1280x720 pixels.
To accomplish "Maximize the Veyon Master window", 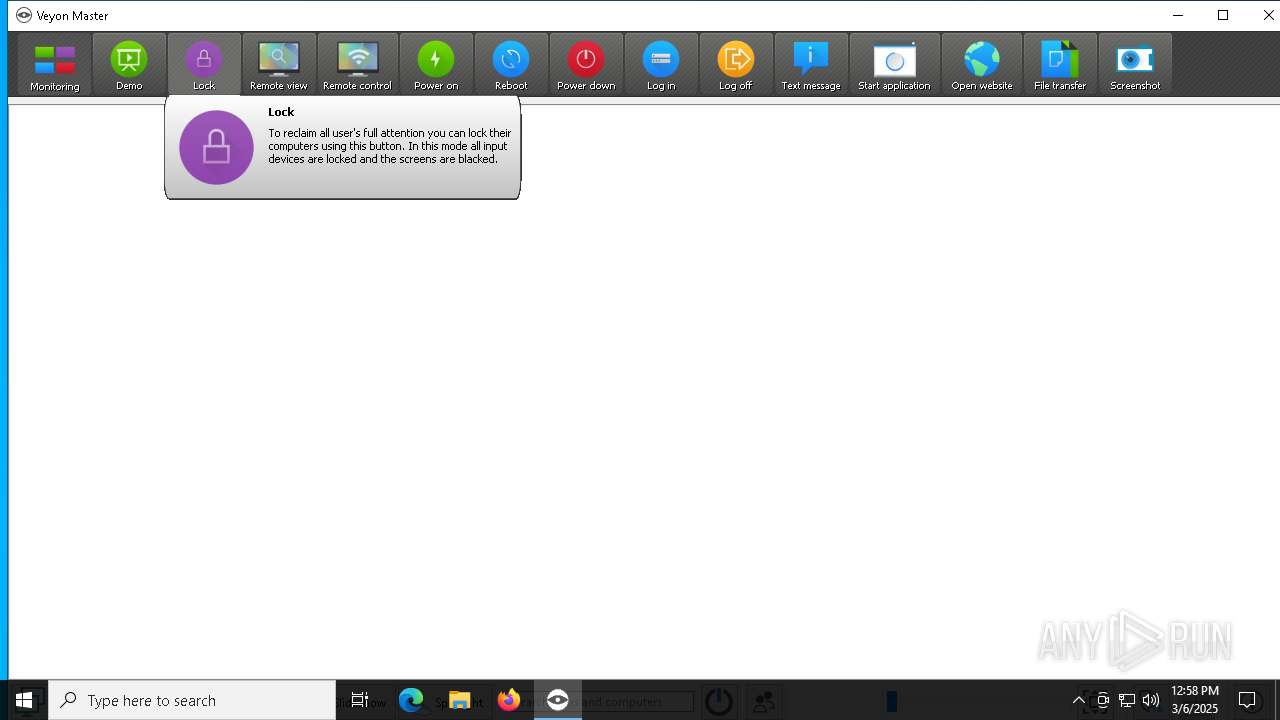I will (x=1223, y=15).
